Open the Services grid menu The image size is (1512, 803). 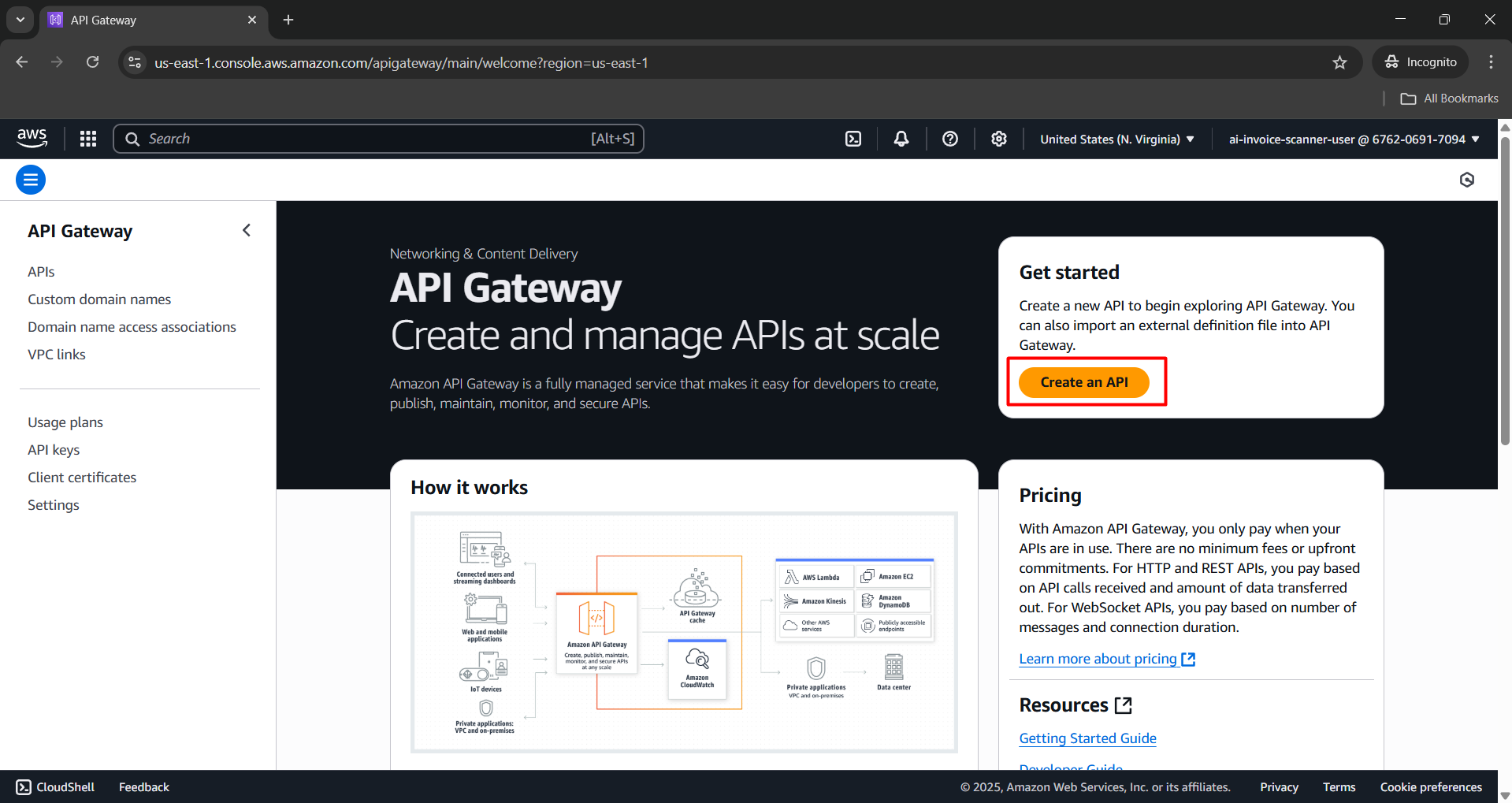87,138
